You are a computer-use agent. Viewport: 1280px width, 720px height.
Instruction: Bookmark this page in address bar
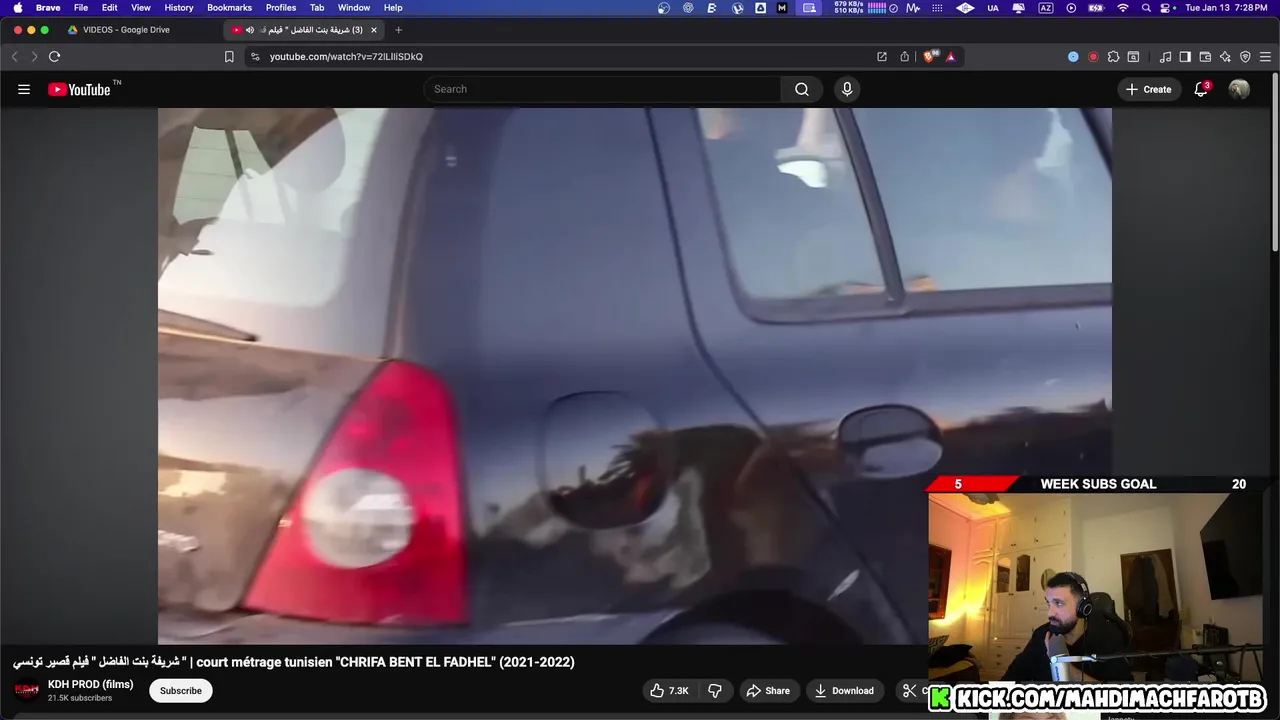click(x=229, y=57)
